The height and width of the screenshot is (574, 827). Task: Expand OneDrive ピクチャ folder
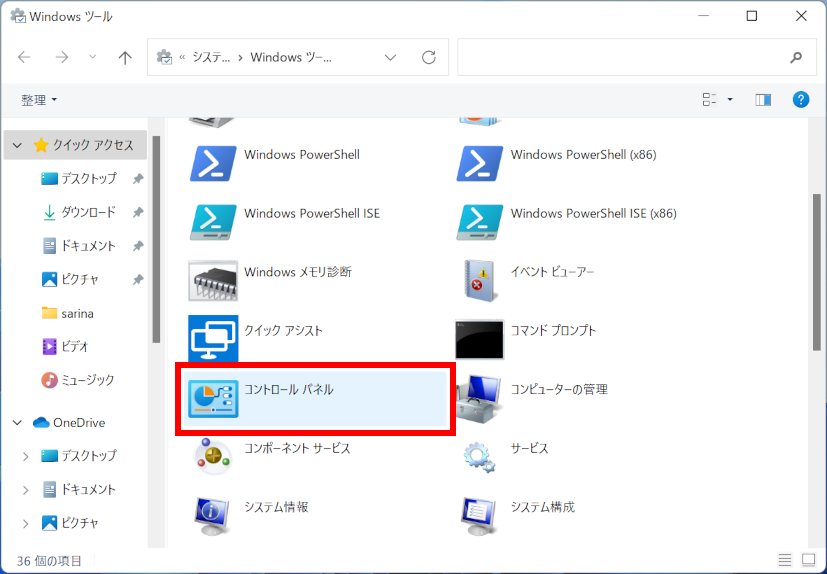25,523
